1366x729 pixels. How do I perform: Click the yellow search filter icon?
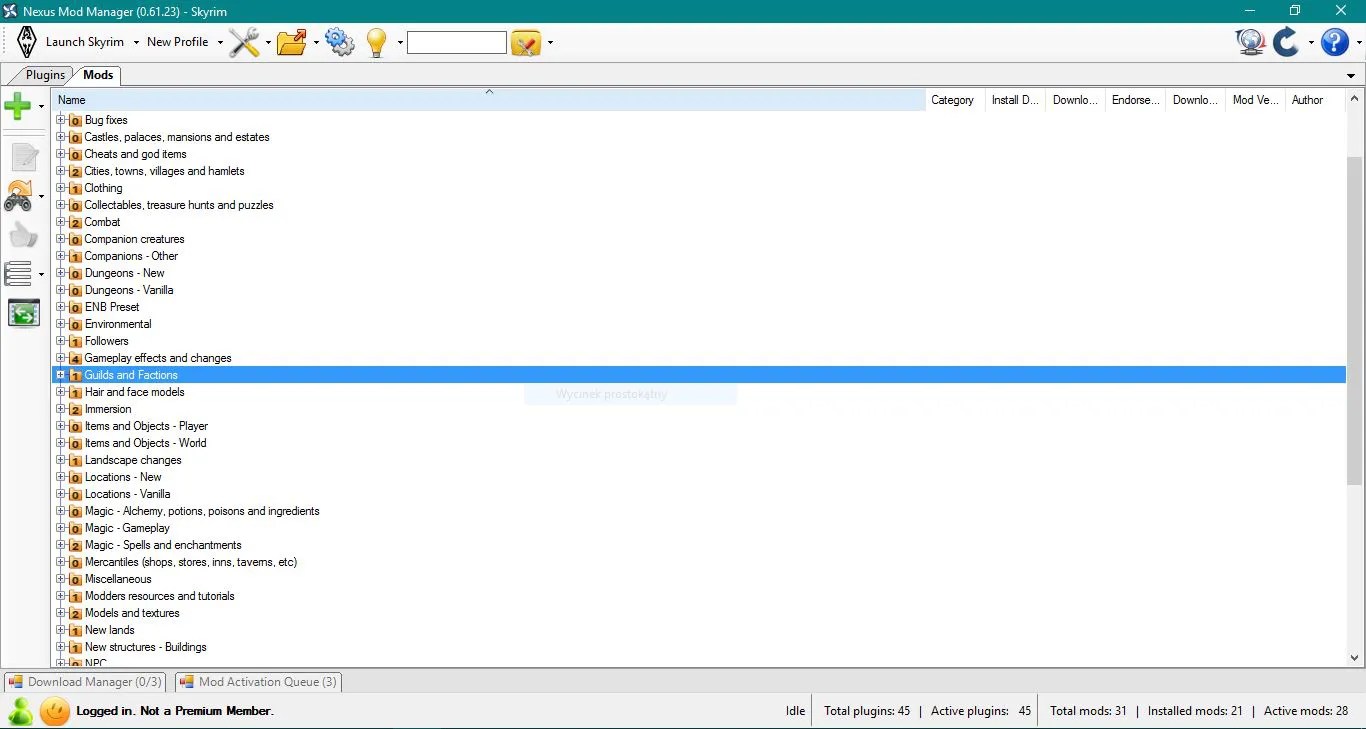527,42
